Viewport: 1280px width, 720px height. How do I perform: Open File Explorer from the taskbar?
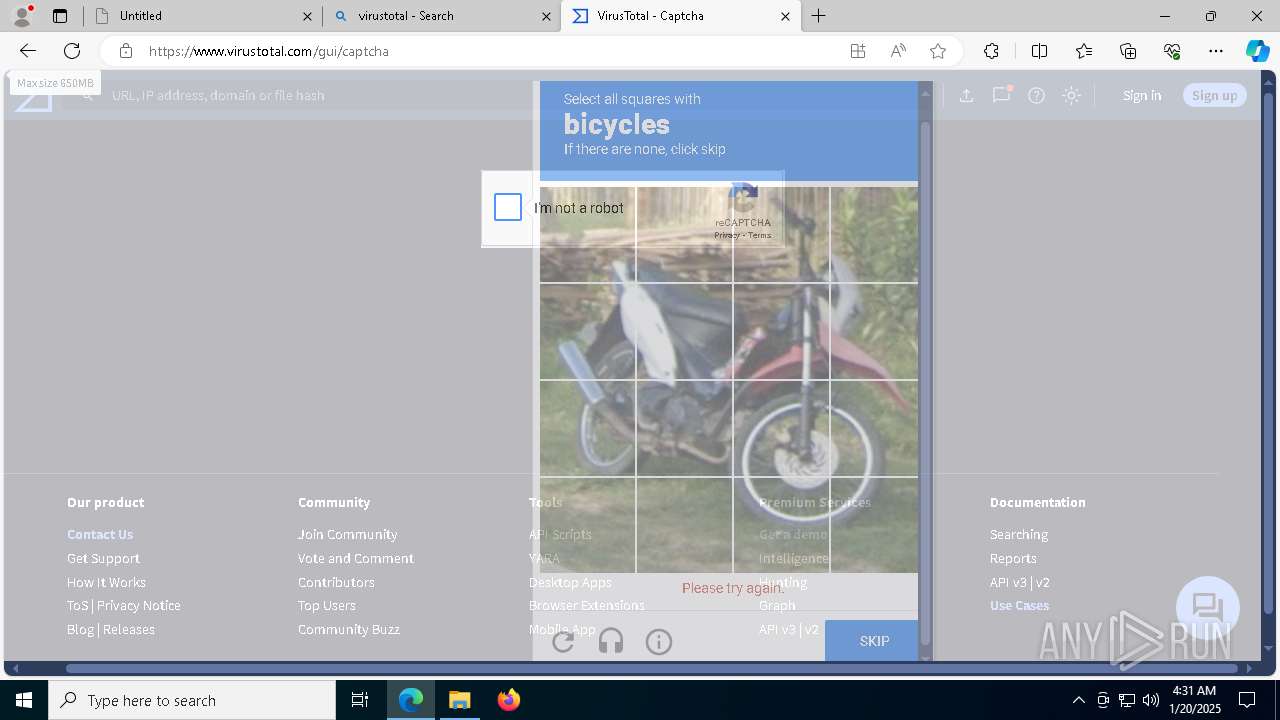pos(459,700)
